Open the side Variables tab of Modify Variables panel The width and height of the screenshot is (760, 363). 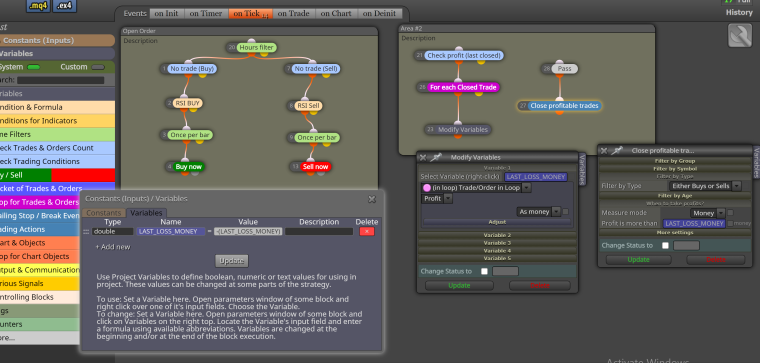click(x=582, y=169)
